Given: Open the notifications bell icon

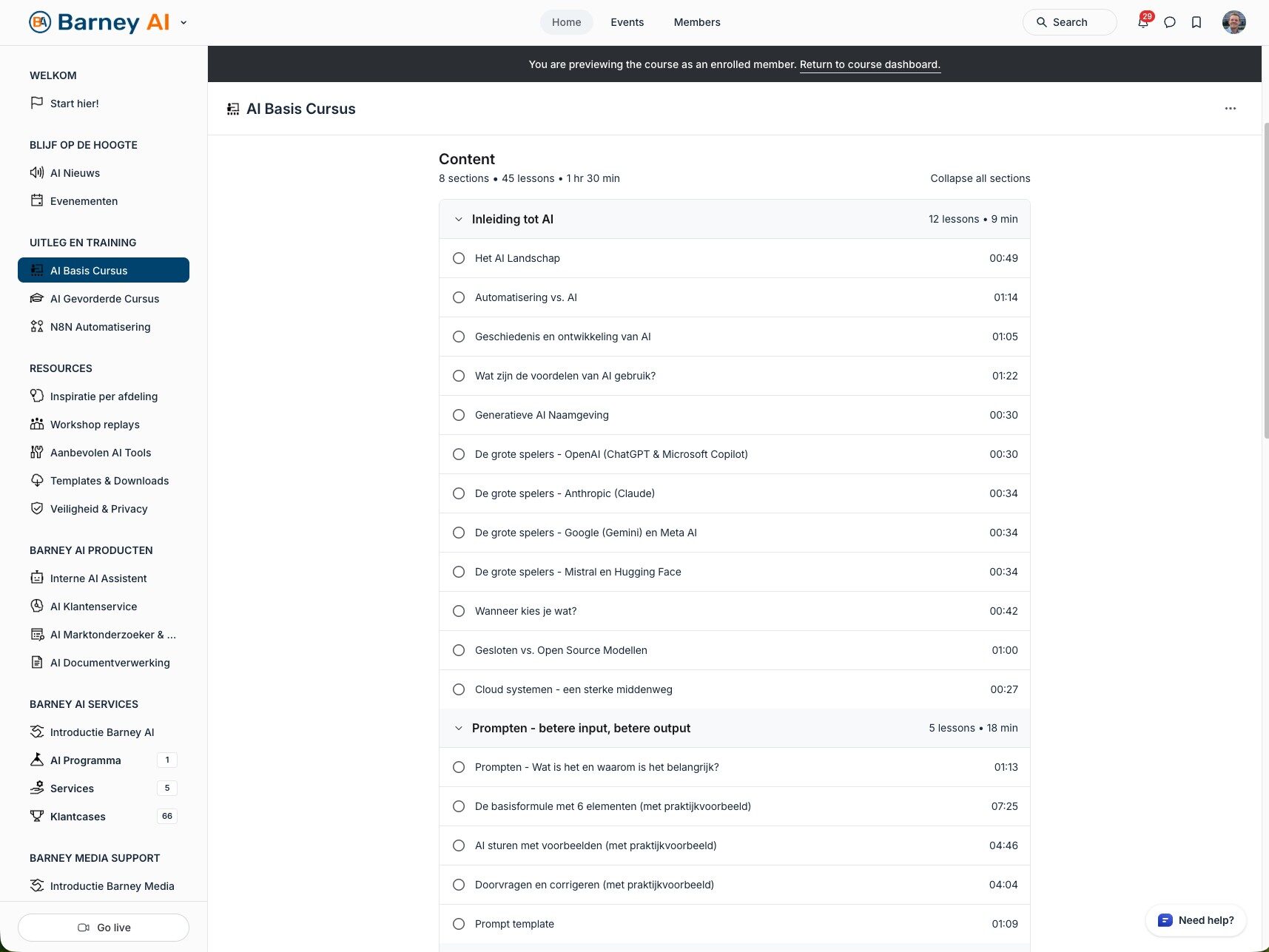Looking at the screenshot, I should click(x=1142, y=22).
